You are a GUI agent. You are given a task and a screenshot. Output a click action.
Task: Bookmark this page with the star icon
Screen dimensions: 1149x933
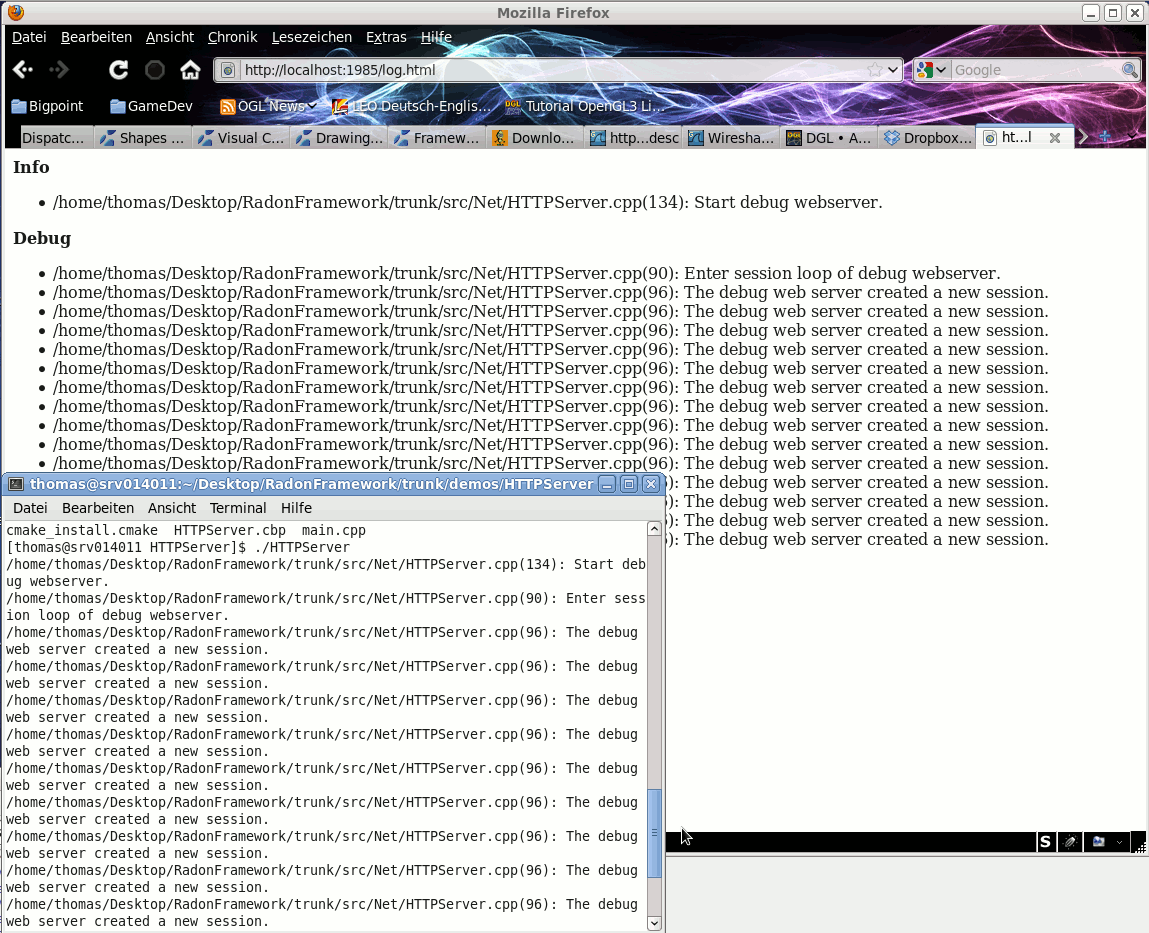[875, 70]
